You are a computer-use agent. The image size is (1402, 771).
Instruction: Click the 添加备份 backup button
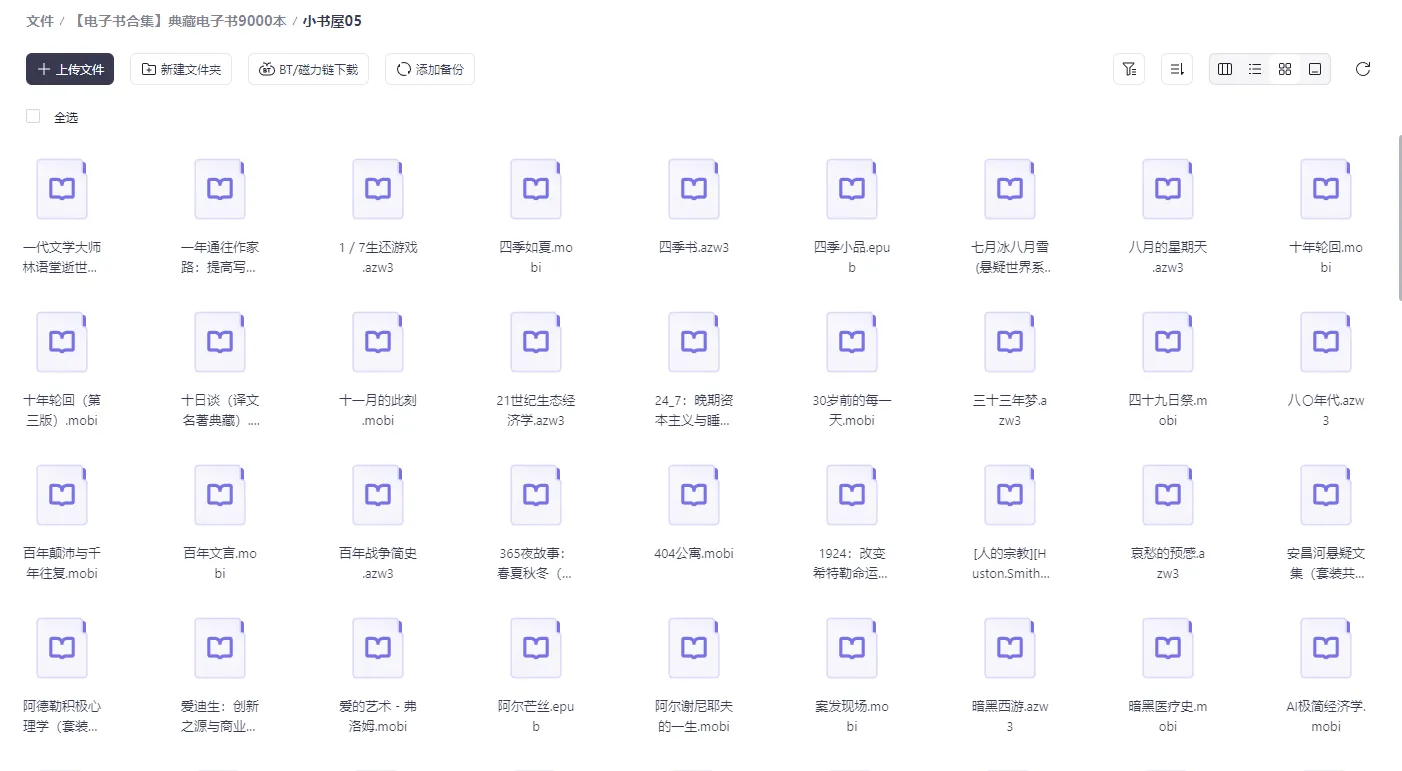(430, 69)
